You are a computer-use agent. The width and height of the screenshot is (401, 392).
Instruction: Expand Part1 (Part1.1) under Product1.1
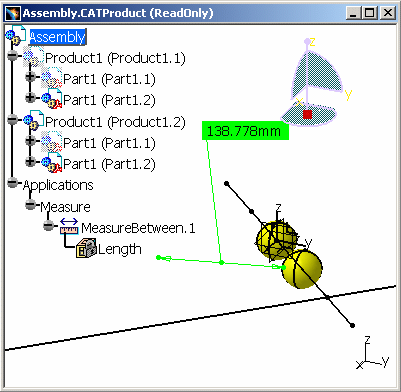point(30,77)
